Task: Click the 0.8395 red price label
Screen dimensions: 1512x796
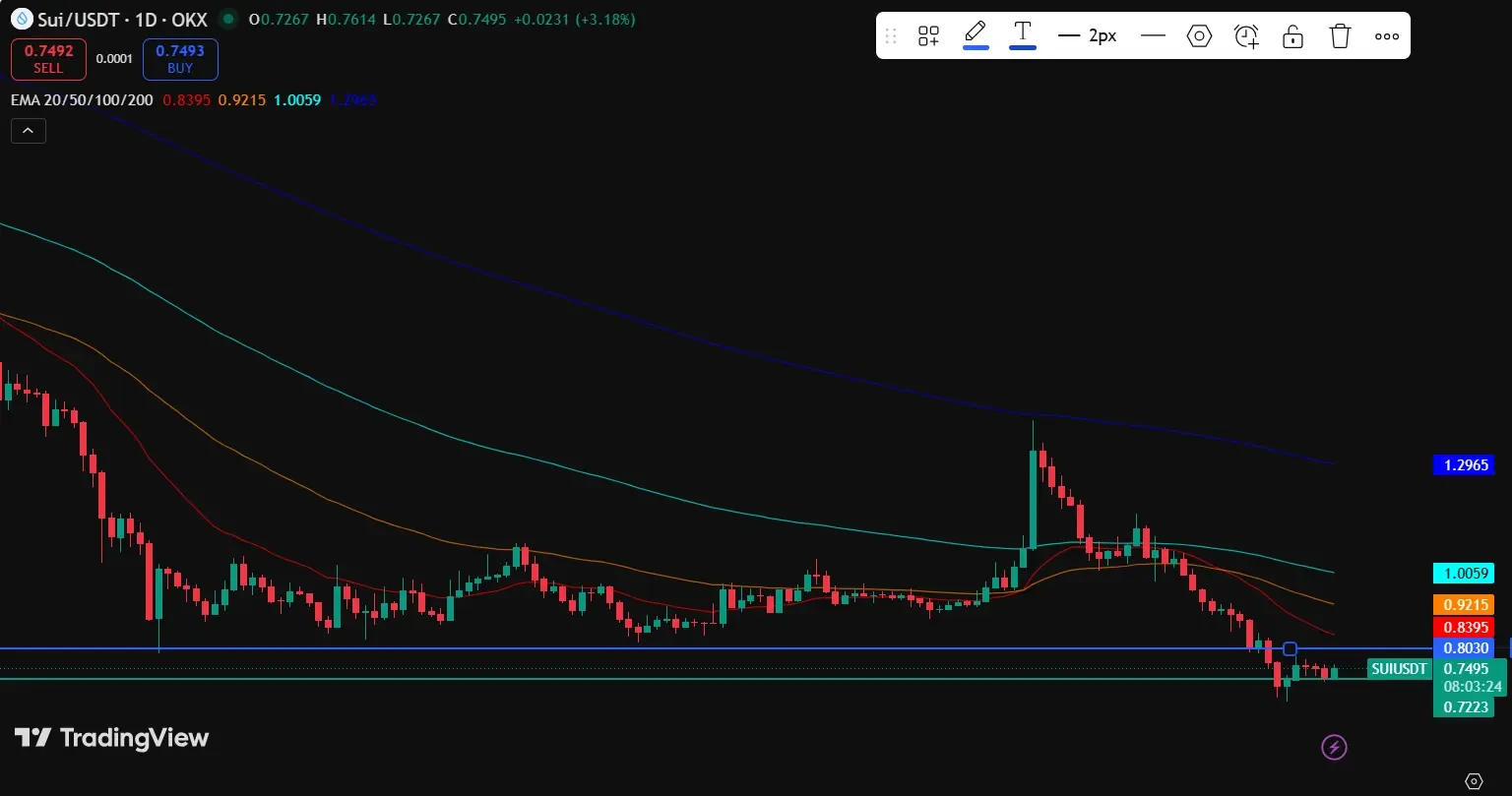Action: tap(1464, 627)
